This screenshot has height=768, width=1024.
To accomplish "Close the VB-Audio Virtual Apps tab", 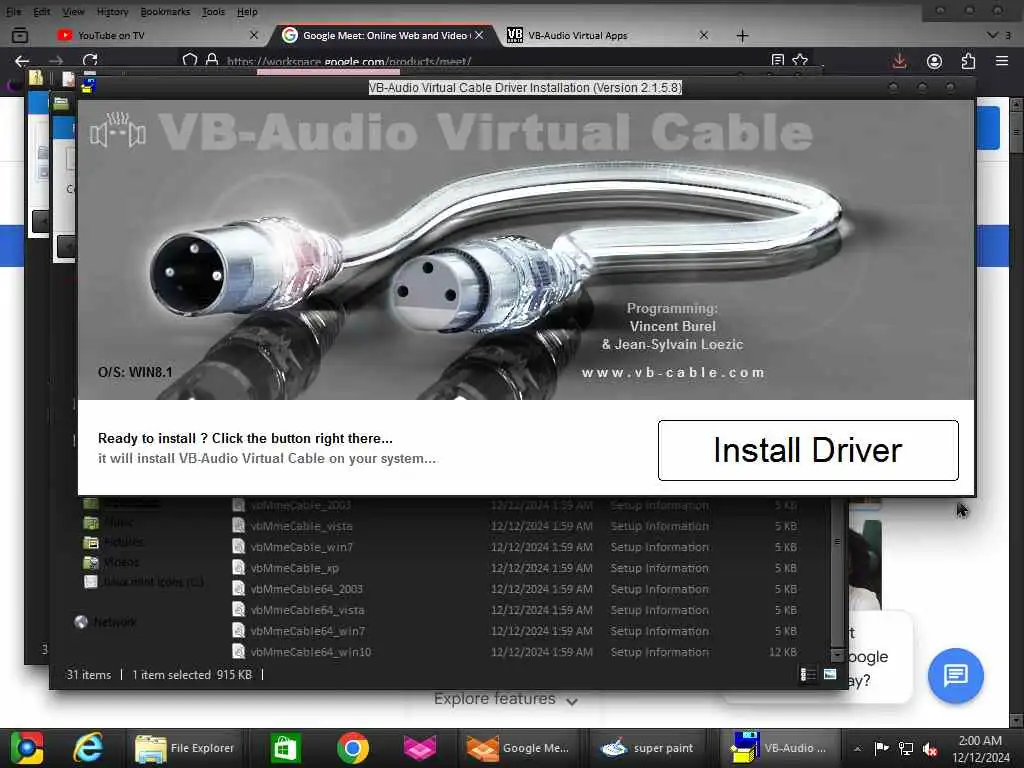I will pyautogui.click(x=704, y=35).
